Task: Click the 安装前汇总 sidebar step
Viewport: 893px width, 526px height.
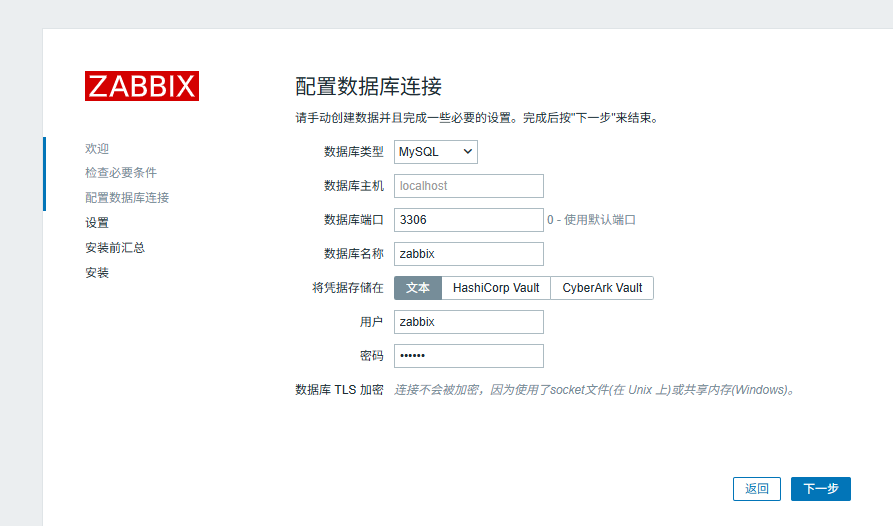Action: tap(115, 248)
